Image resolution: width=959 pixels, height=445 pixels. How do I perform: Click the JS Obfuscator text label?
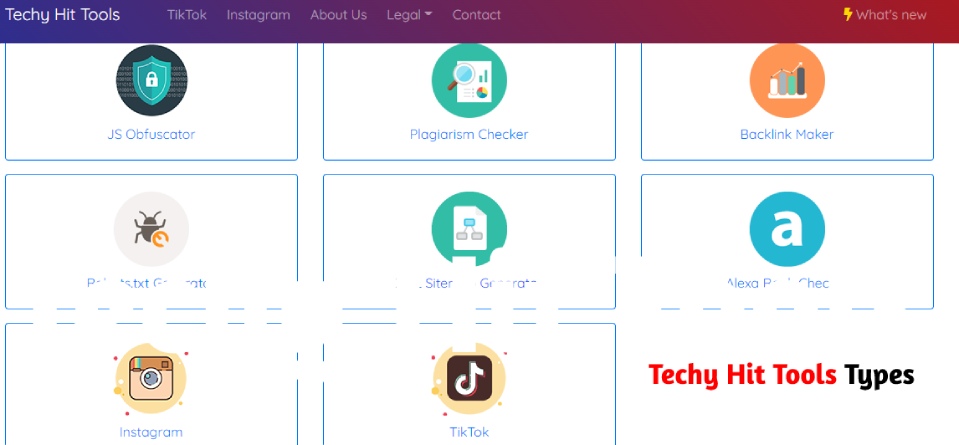[151, 134]
